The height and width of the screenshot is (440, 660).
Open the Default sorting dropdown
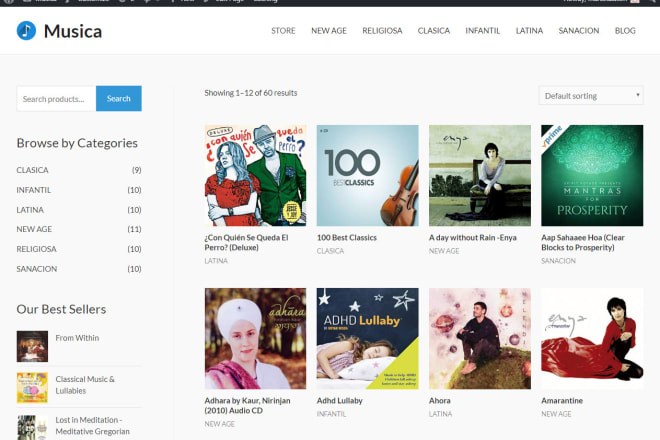coord(591,96)
